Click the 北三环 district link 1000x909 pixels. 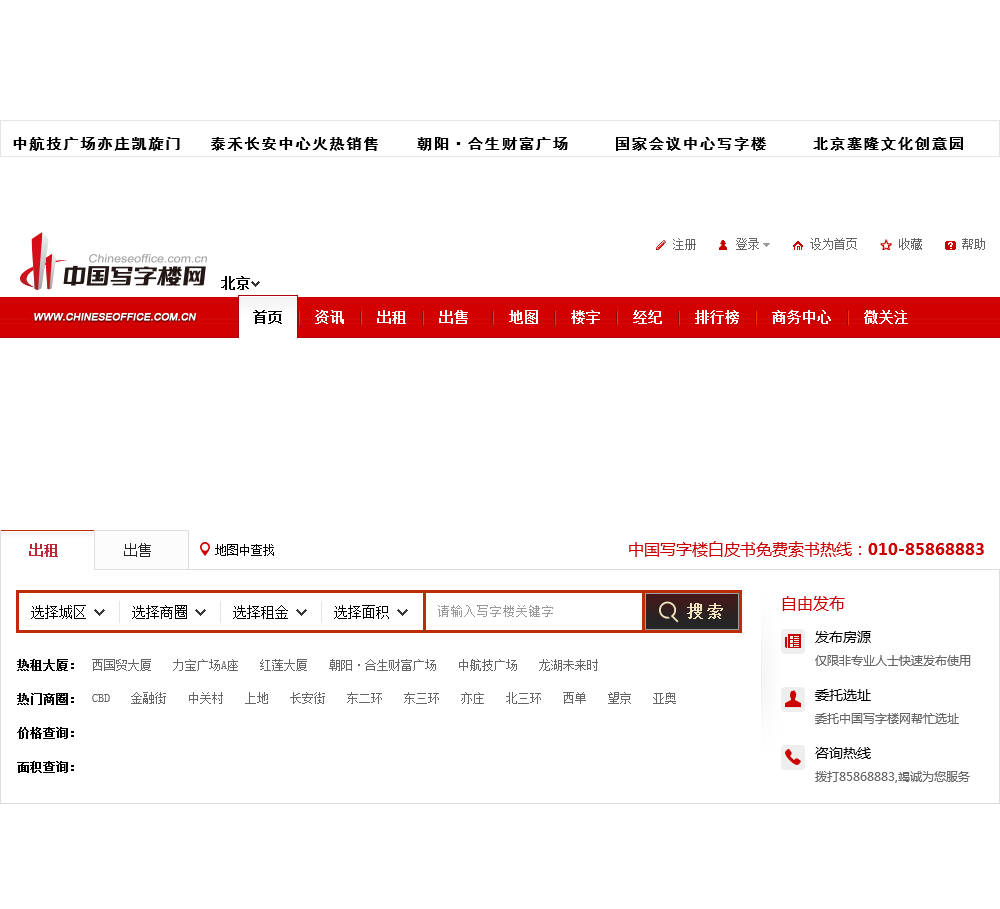click(x=524, y=698)
